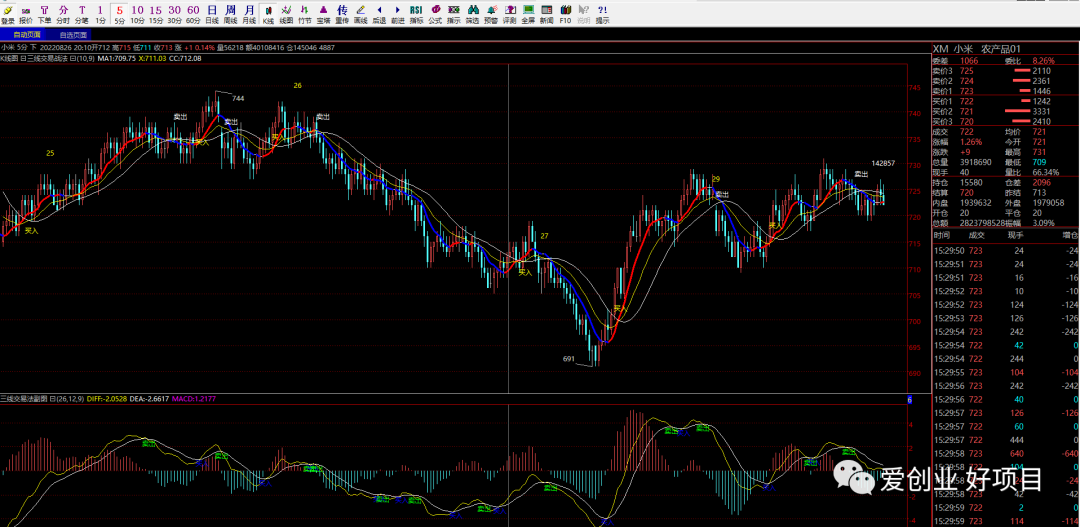Select the 60分 timeframe

194,13
